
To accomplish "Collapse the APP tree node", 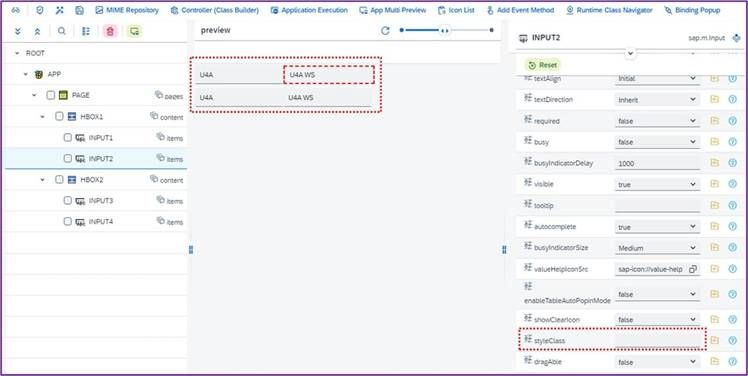I will [26, 74].
